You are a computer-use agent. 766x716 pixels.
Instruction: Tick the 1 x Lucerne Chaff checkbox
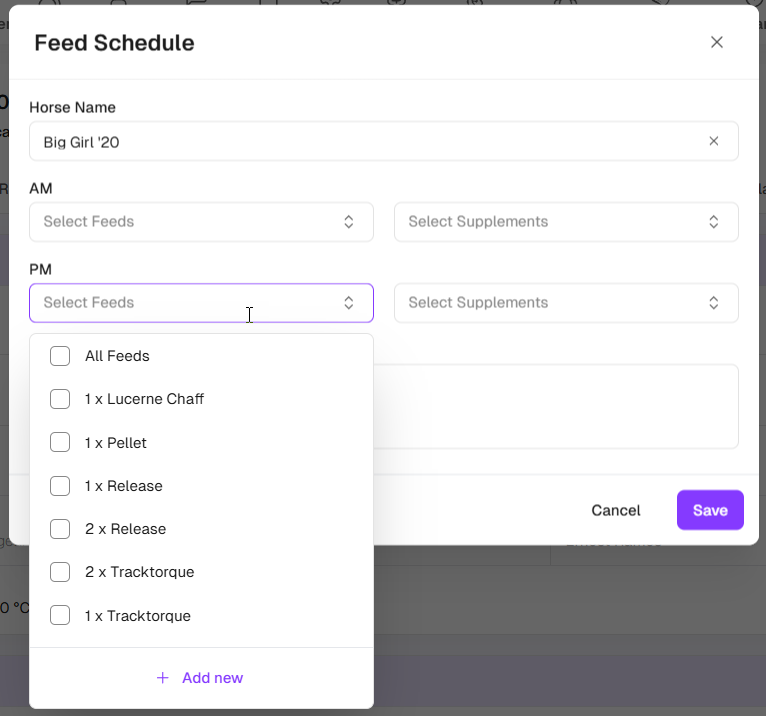(x=60, y=399)
